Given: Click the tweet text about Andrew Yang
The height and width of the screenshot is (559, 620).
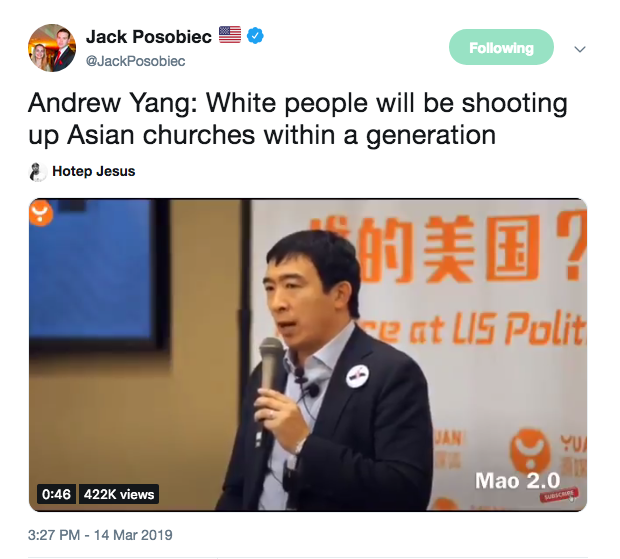Looking at the screenshot, I should (x=298, y=119).
